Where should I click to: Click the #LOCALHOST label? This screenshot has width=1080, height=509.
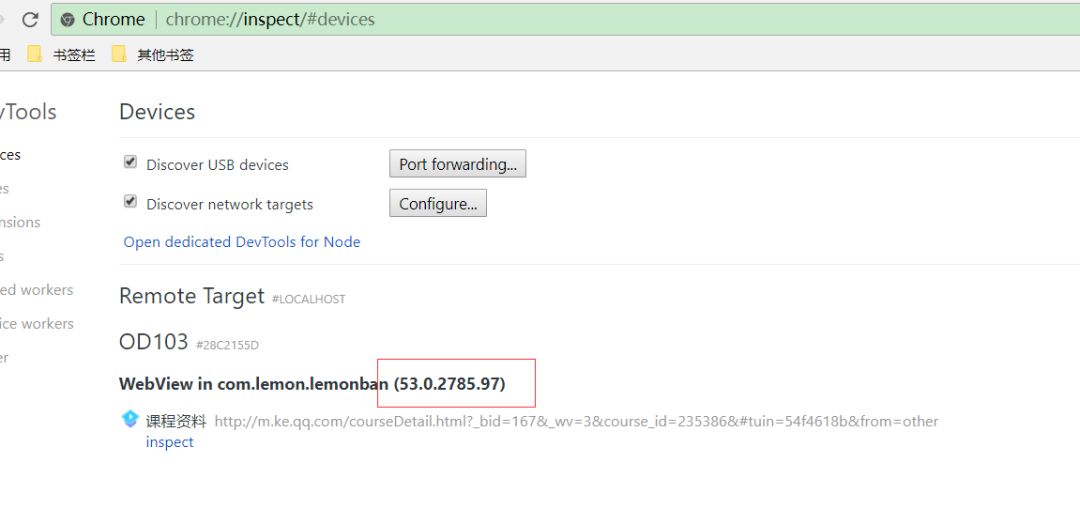[309, 300]
